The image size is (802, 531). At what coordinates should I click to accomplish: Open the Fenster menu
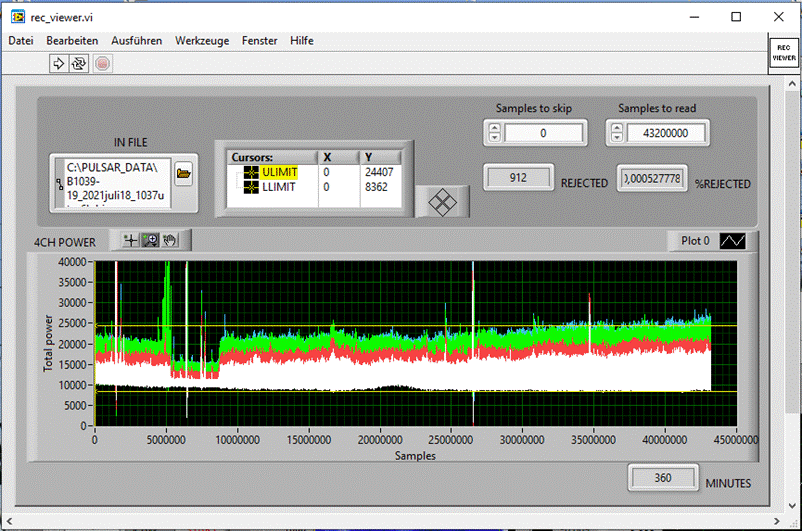(x=259, y=40)
